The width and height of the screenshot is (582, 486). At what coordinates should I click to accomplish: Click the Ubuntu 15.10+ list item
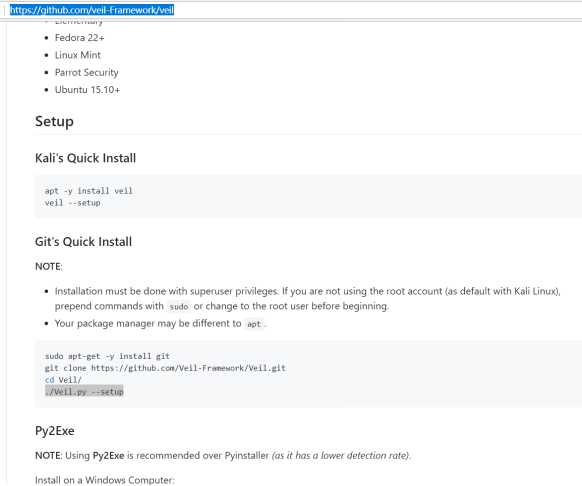87,90
